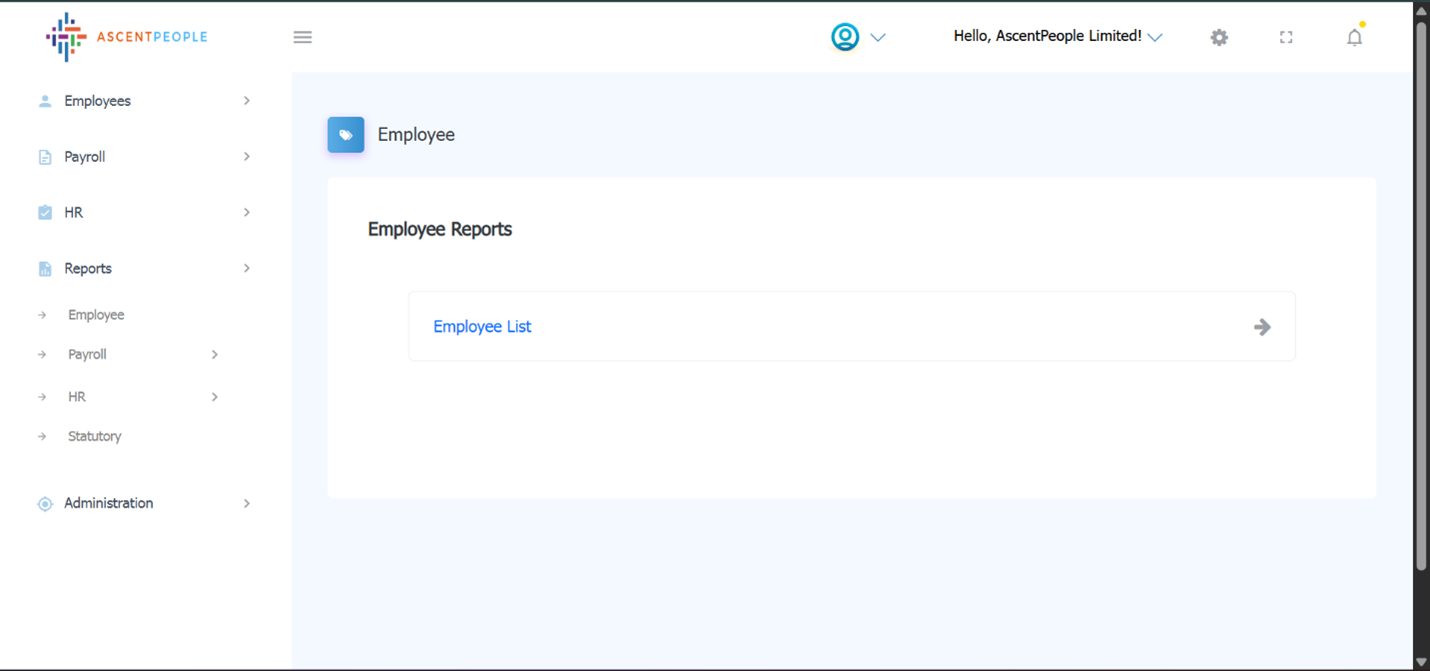Click the vertical page scrollbar
This screenshot has height=671, width=1430.
pos(1421,300)
